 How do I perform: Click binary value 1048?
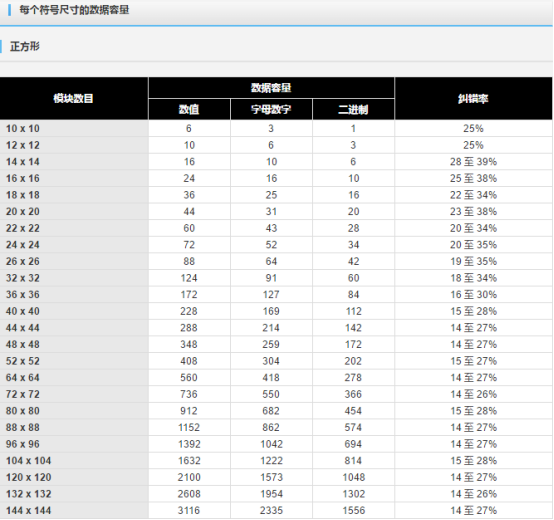click(353, 477)
